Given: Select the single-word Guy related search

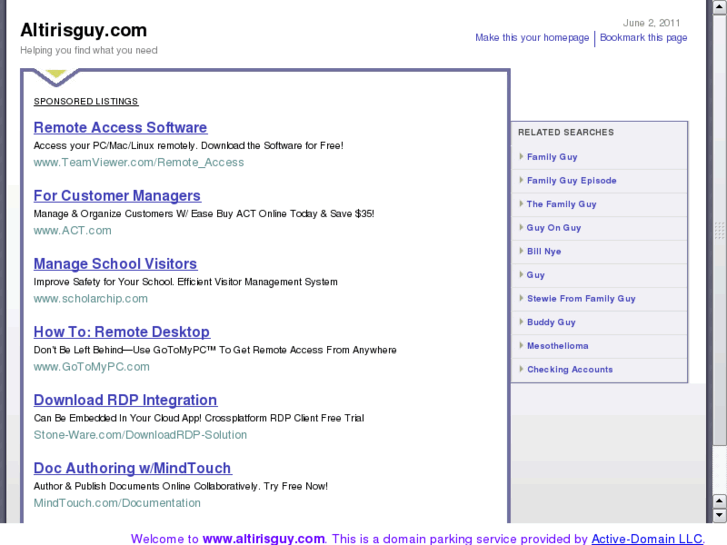Looking at the screenshot, I should click(536, 275).
